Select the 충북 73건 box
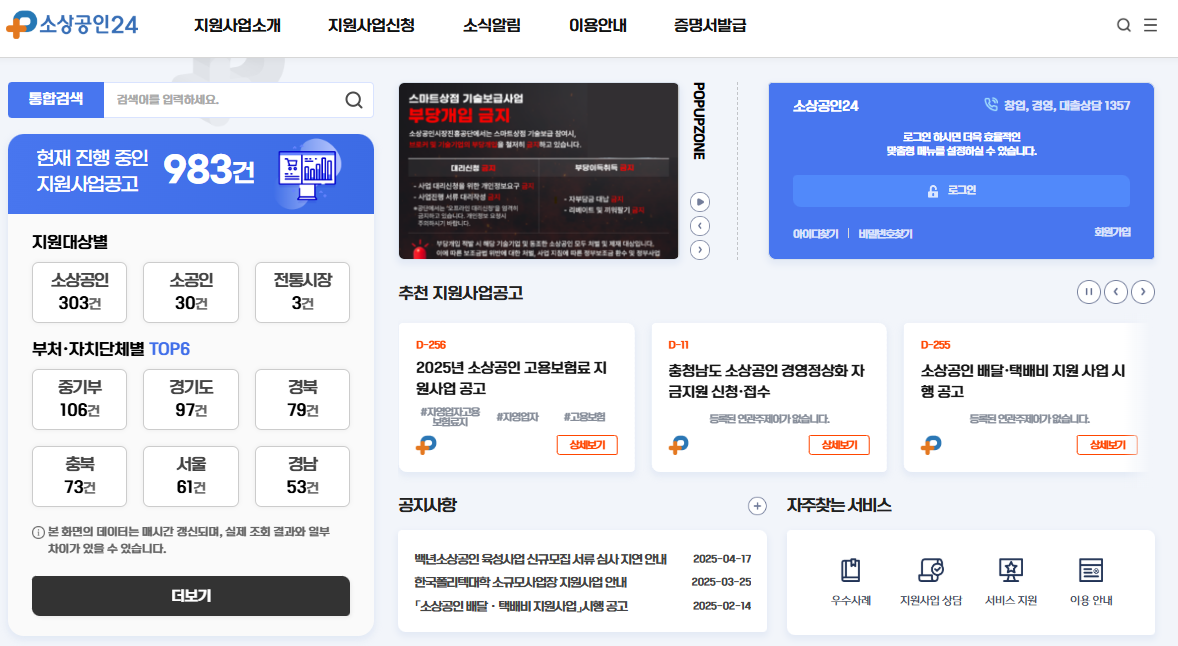Image resolution: width=1178 pixels, height=646 pixels. 80,476
